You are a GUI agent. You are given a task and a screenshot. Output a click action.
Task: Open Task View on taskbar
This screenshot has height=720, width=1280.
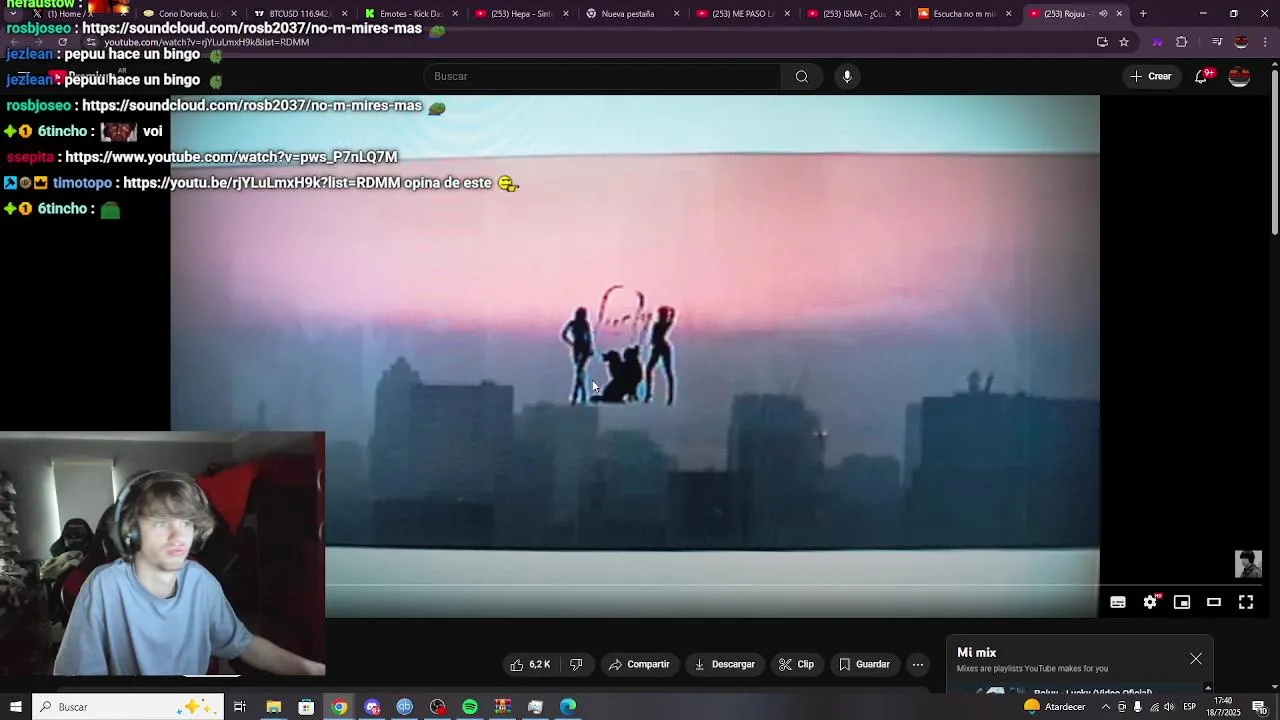[x=240, y=707]
